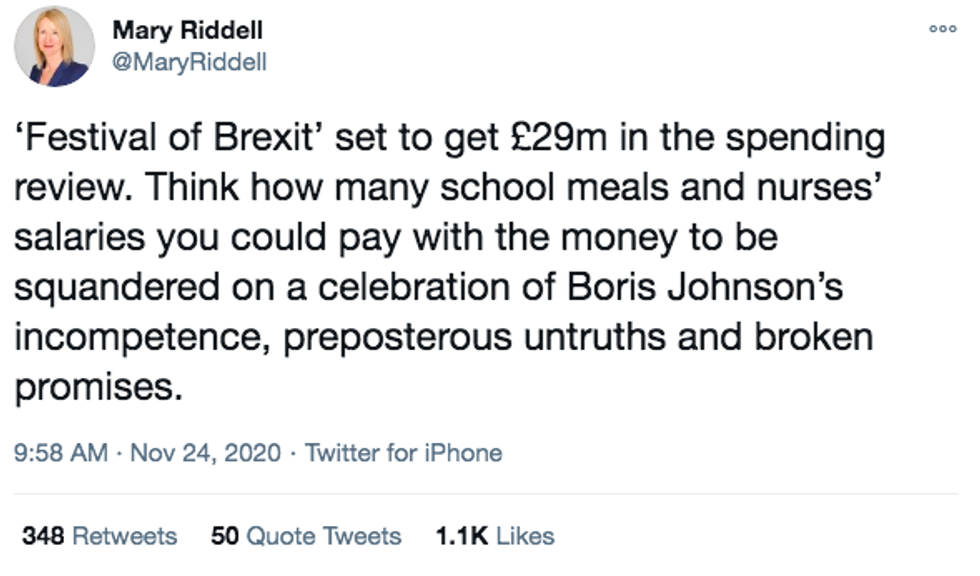View the Quote Tweets list
980x576 pixels.
coord(323,536)
